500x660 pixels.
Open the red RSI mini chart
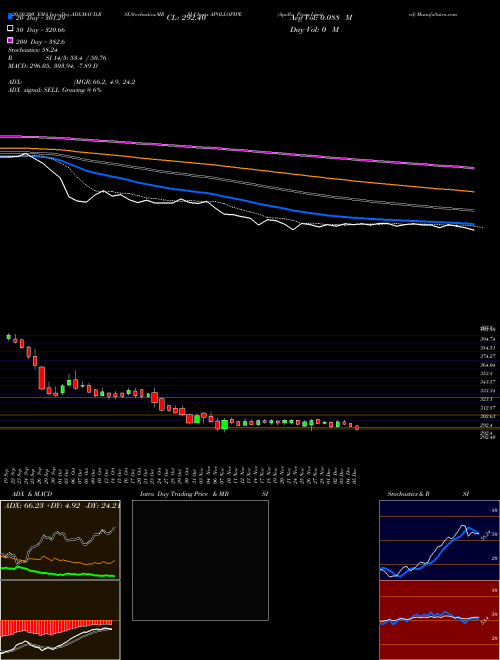tap(439, 620)
